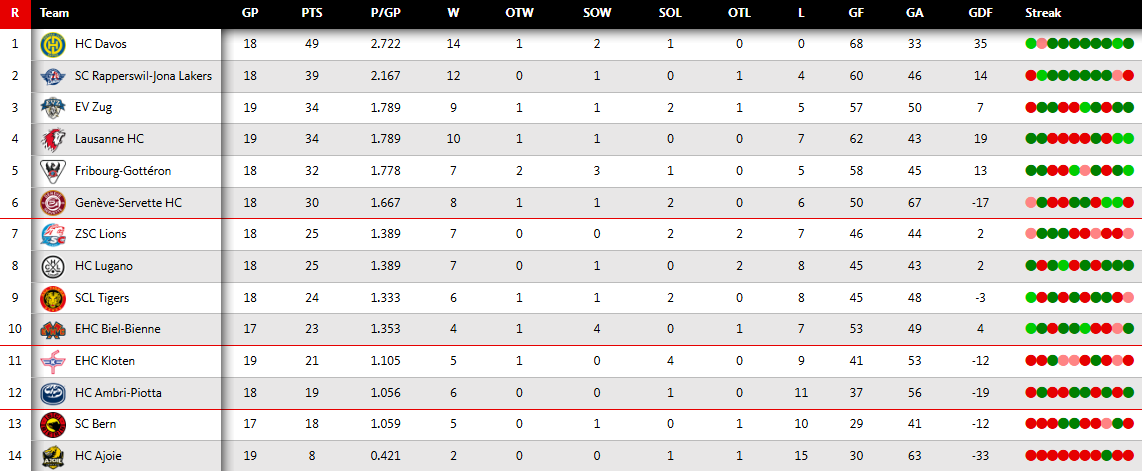Open the EHC Biel-Bienne team link
1142x471 pixels.
tap(117, 329)
